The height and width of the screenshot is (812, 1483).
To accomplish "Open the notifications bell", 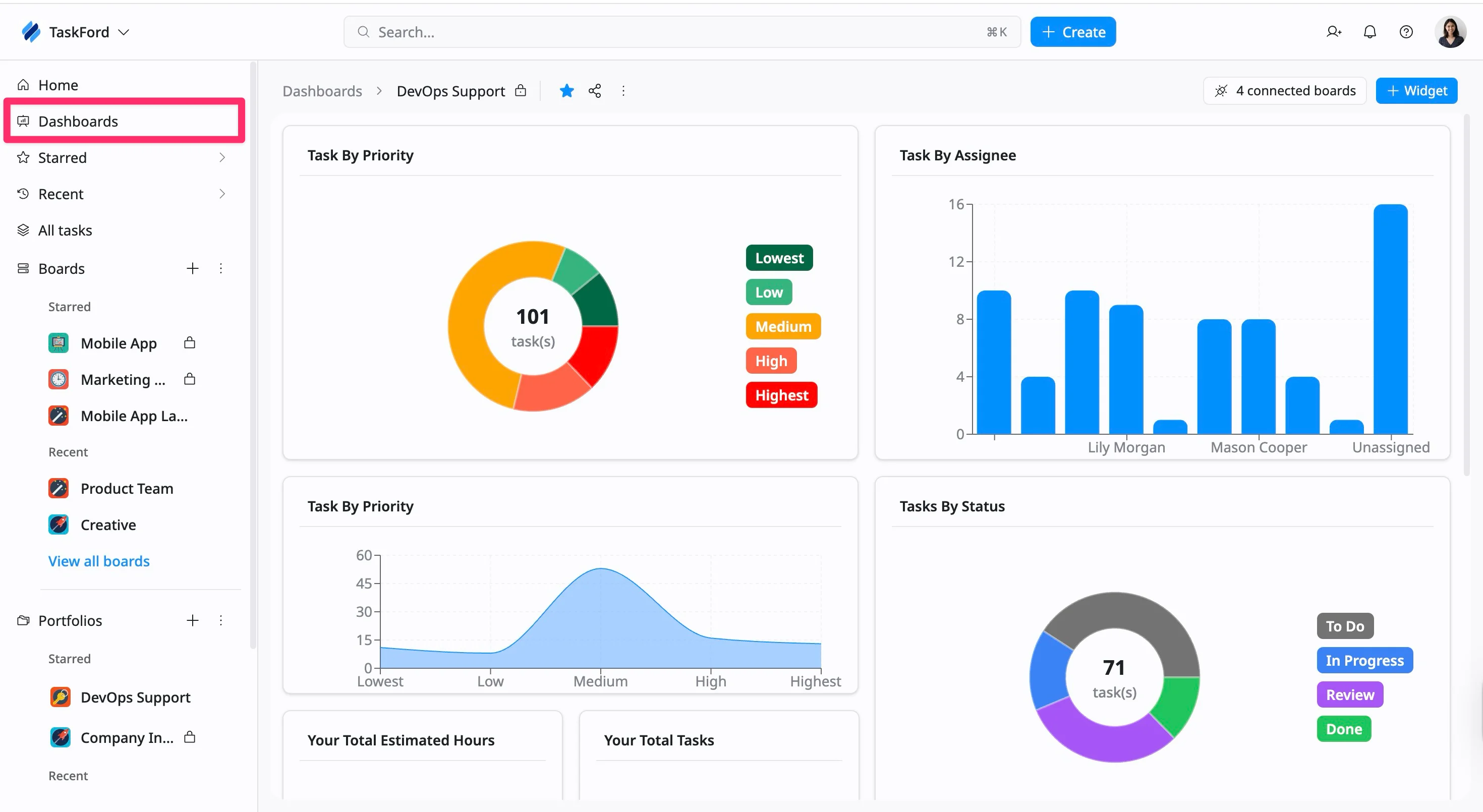I will (1370, 32).
